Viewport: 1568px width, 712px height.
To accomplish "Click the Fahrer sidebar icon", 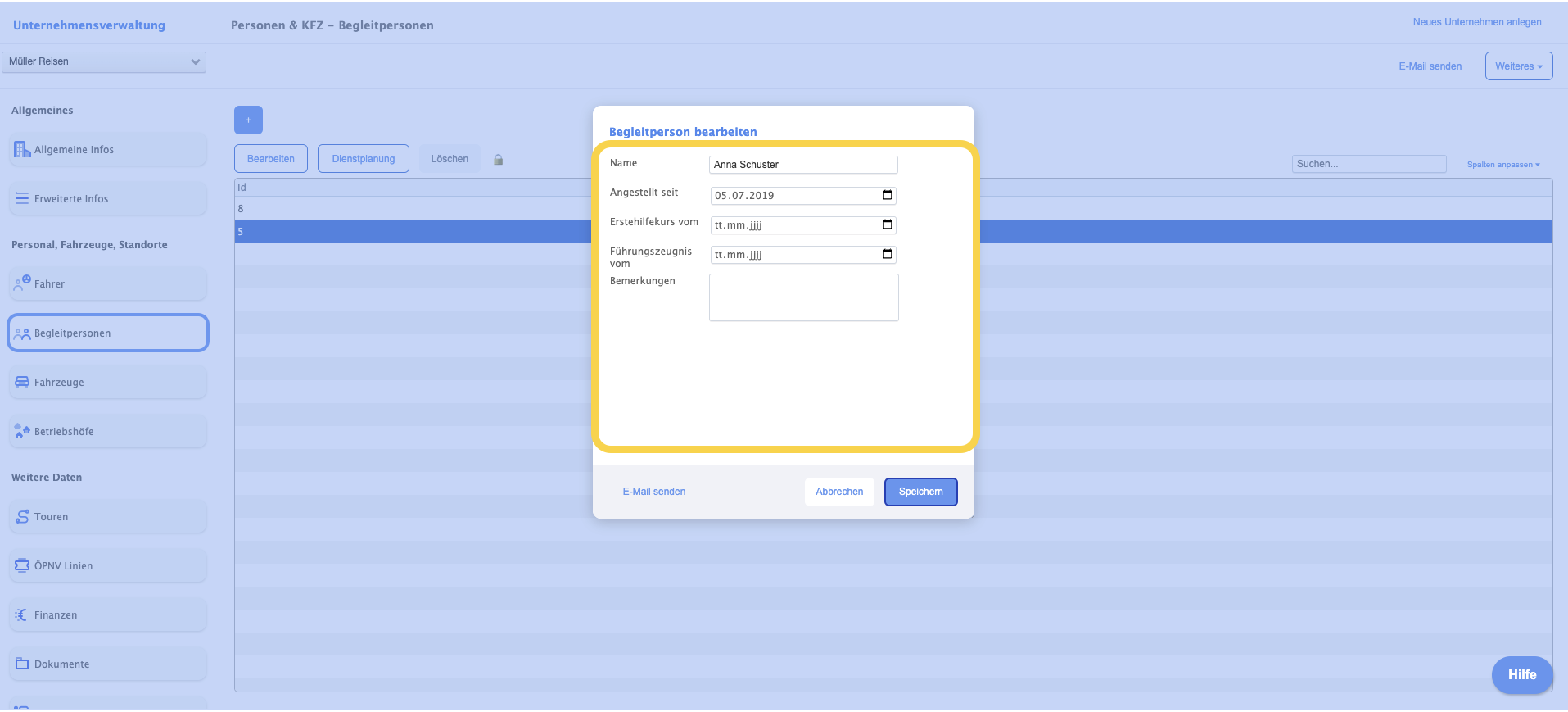I will (22, 283).
